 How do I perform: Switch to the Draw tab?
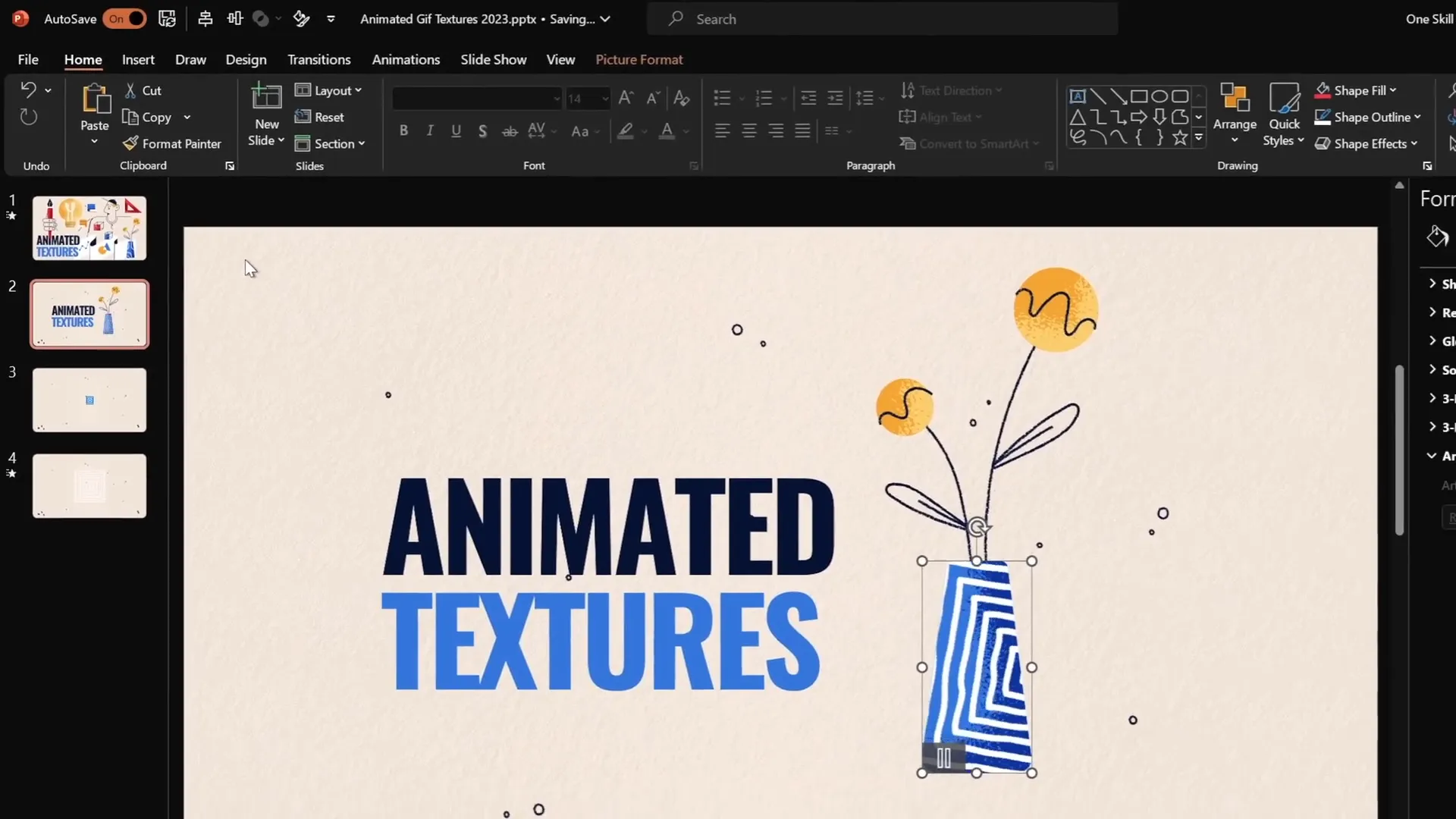tap(190, 59)
